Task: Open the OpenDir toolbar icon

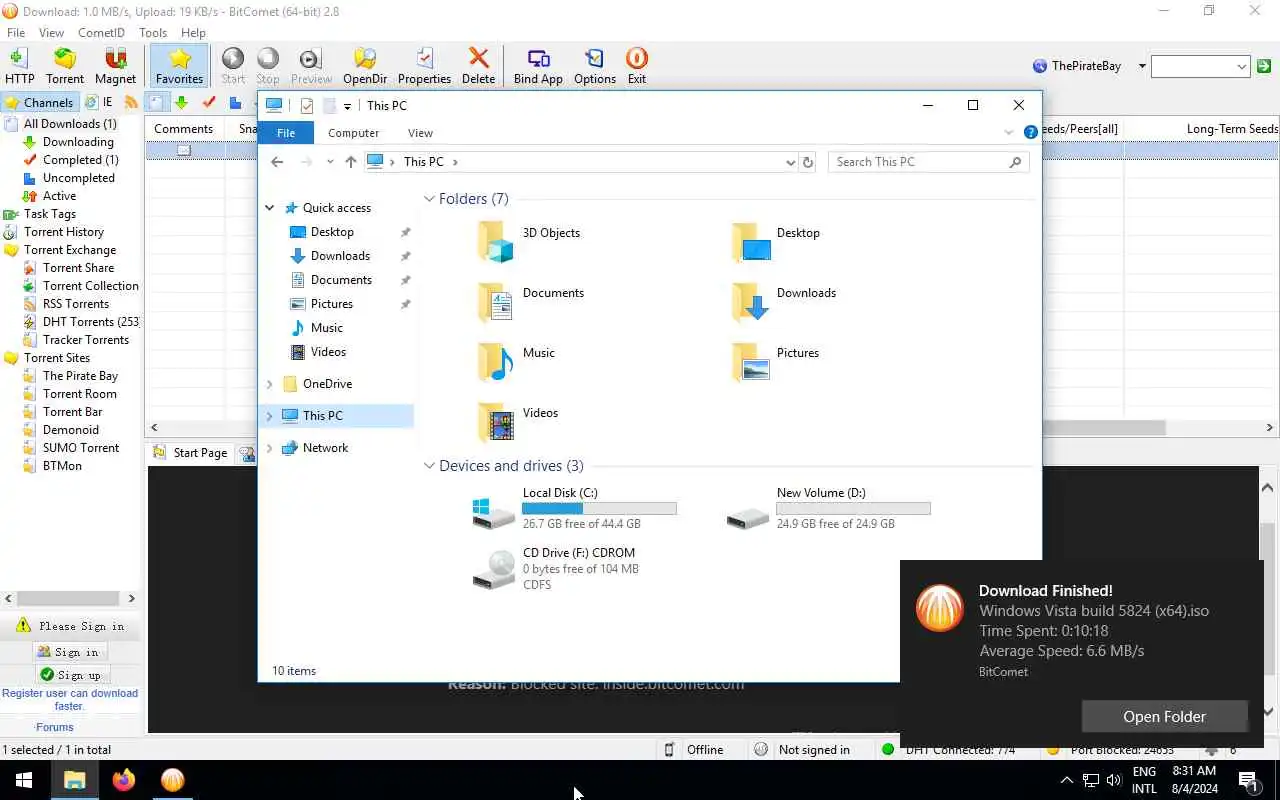Action: click(365, 66)
